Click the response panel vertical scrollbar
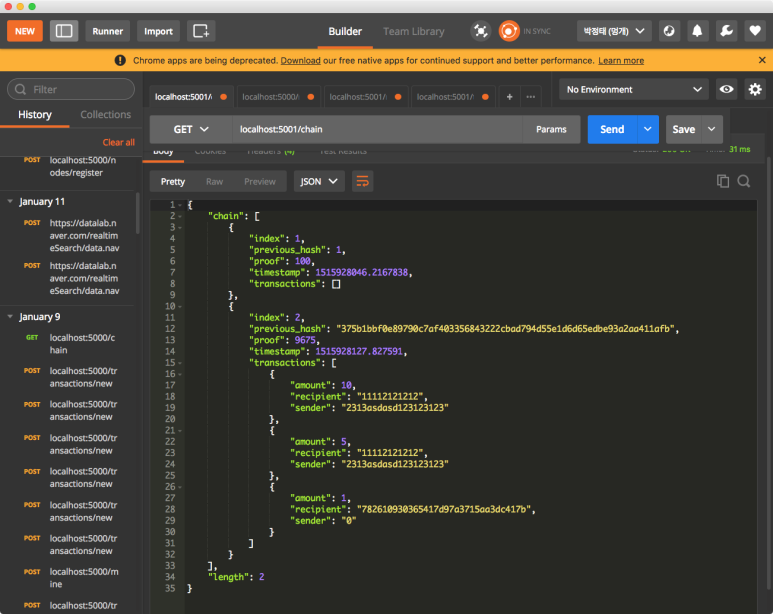This screenshot has height=614, width=773. [x=769, y=373]
